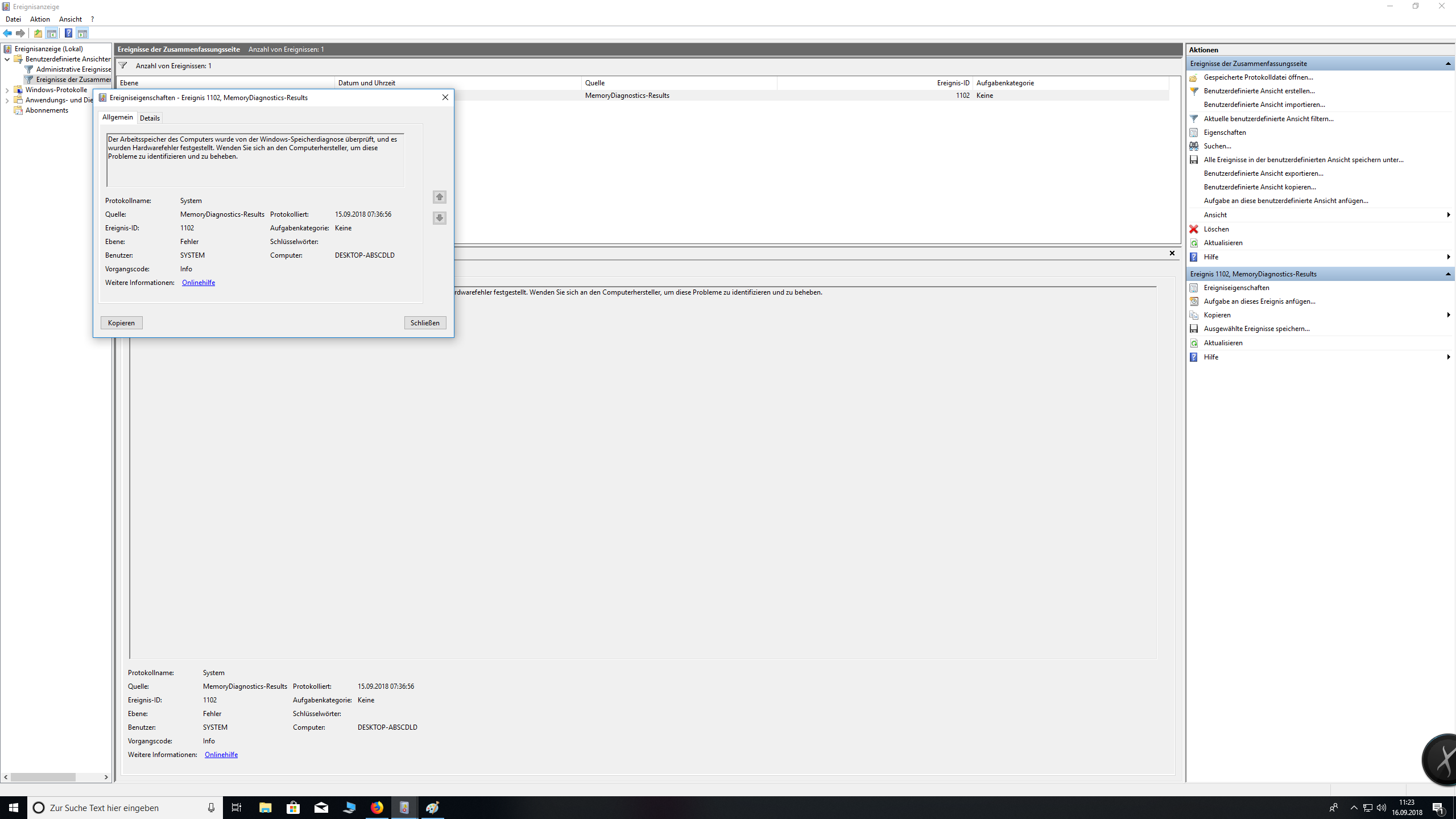Expand the Windows-Protokolle tree node
The image size is (1456, 819).
[x=7, y=90]
